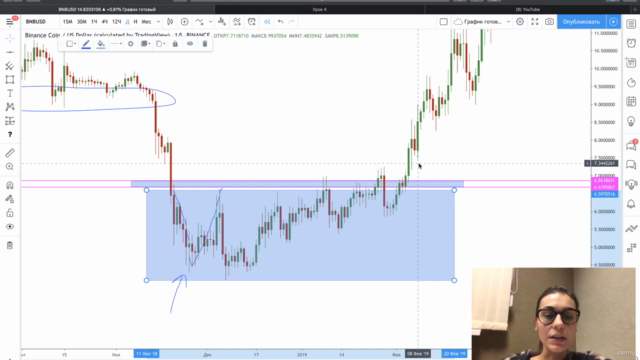This screenshot has width=640, height=360.
Task: Open chart settings gear in top toolbar
Action: pyautogui.click(x=520, y=22)
